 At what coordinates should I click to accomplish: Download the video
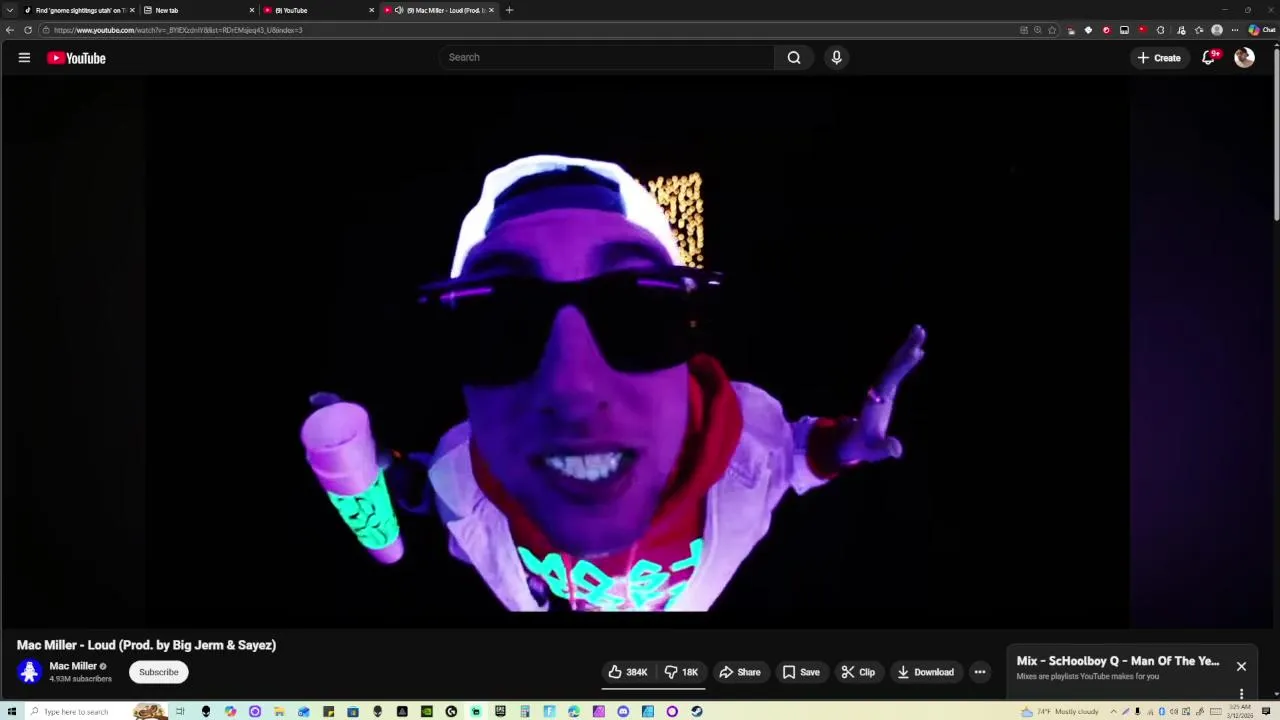tap(925, 672)
